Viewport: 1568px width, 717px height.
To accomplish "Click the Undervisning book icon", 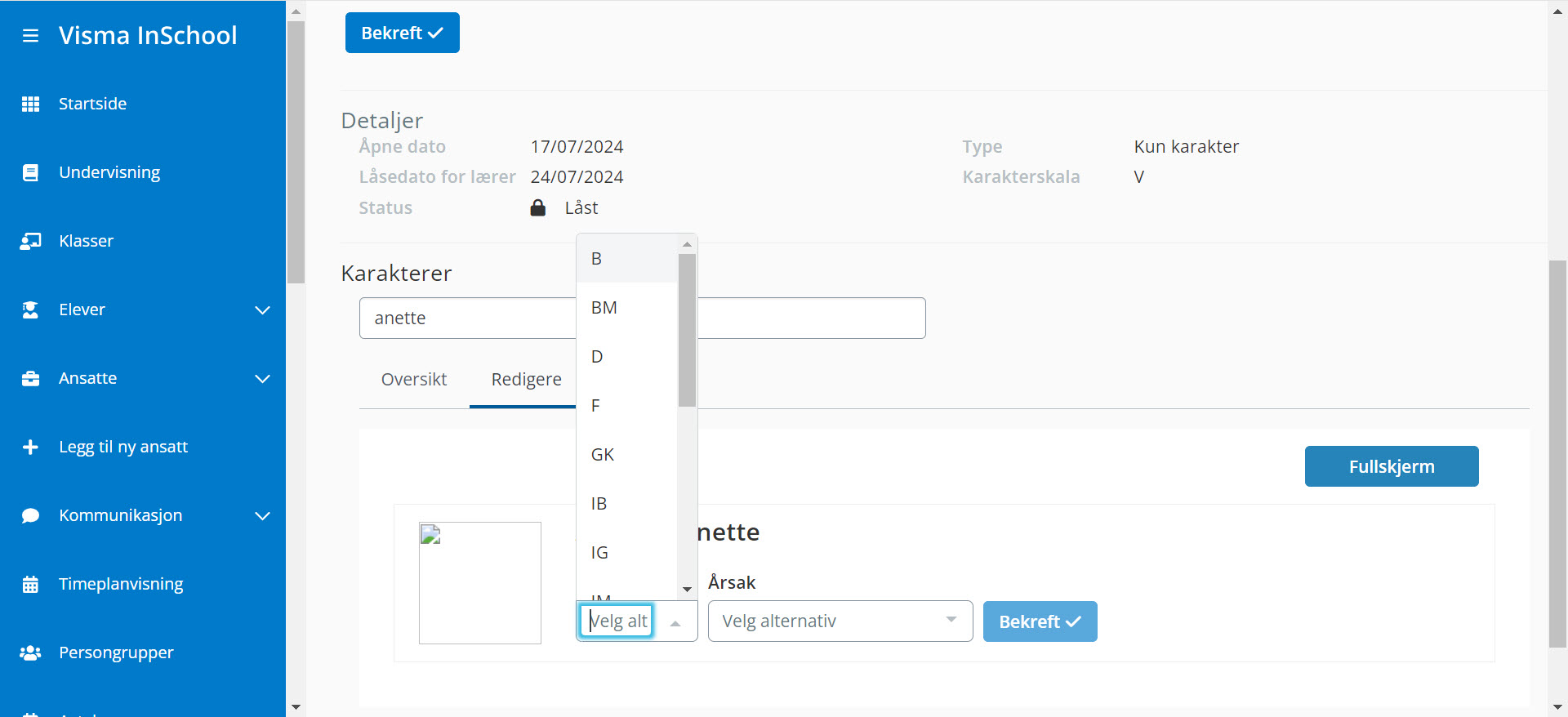I will 30,173.
